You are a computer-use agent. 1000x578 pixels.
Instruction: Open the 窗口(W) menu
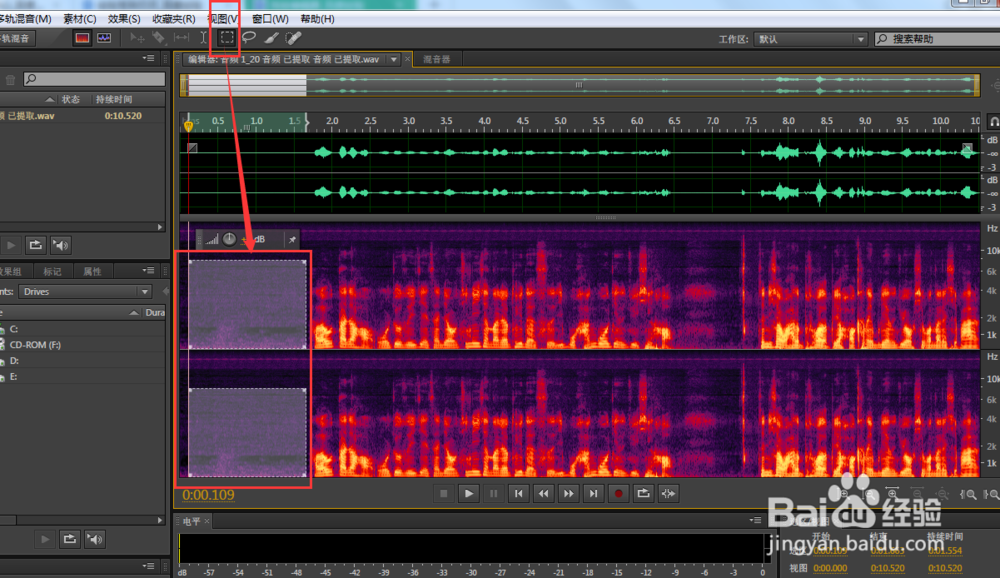coord(270,19)
